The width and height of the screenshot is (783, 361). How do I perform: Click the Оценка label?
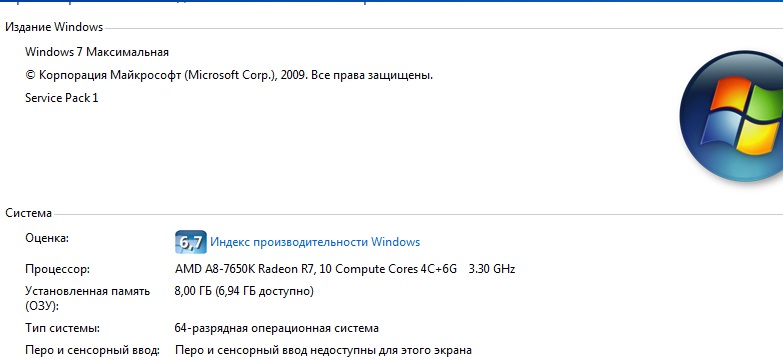(x=47, y=238)
